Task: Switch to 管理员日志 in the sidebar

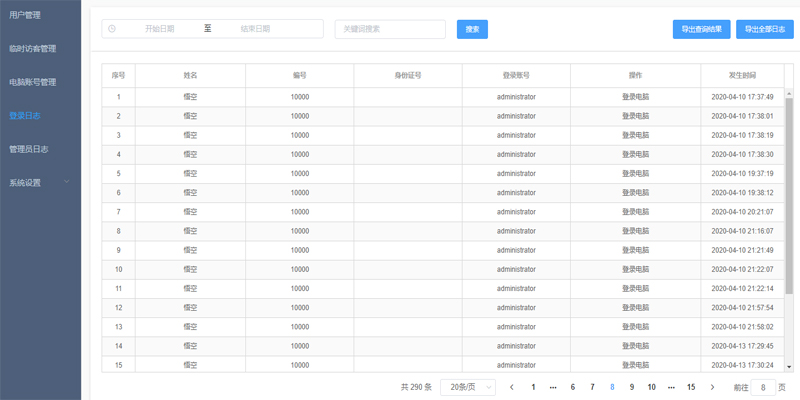Action: point(29,149)
